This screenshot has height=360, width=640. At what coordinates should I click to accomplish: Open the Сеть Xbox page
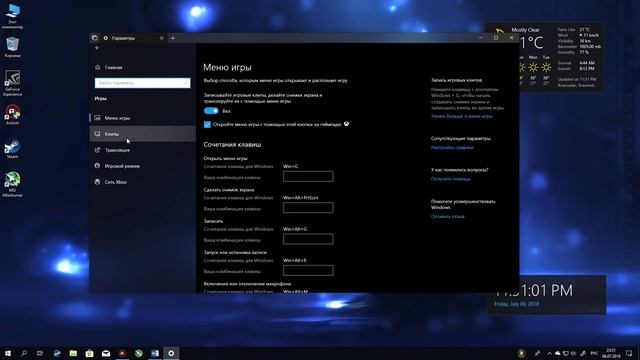pyautogui.click(x=142, y=182)
